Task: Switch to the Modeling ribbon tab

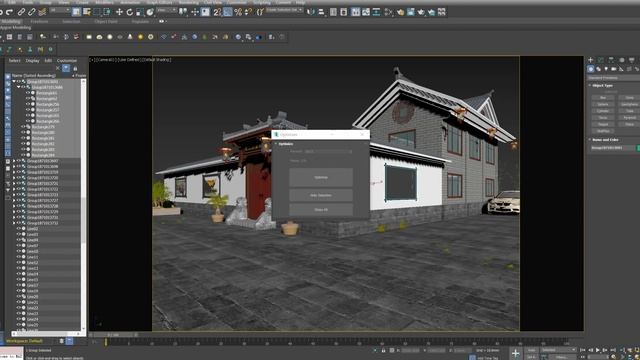Action: (x=11, y=22)
